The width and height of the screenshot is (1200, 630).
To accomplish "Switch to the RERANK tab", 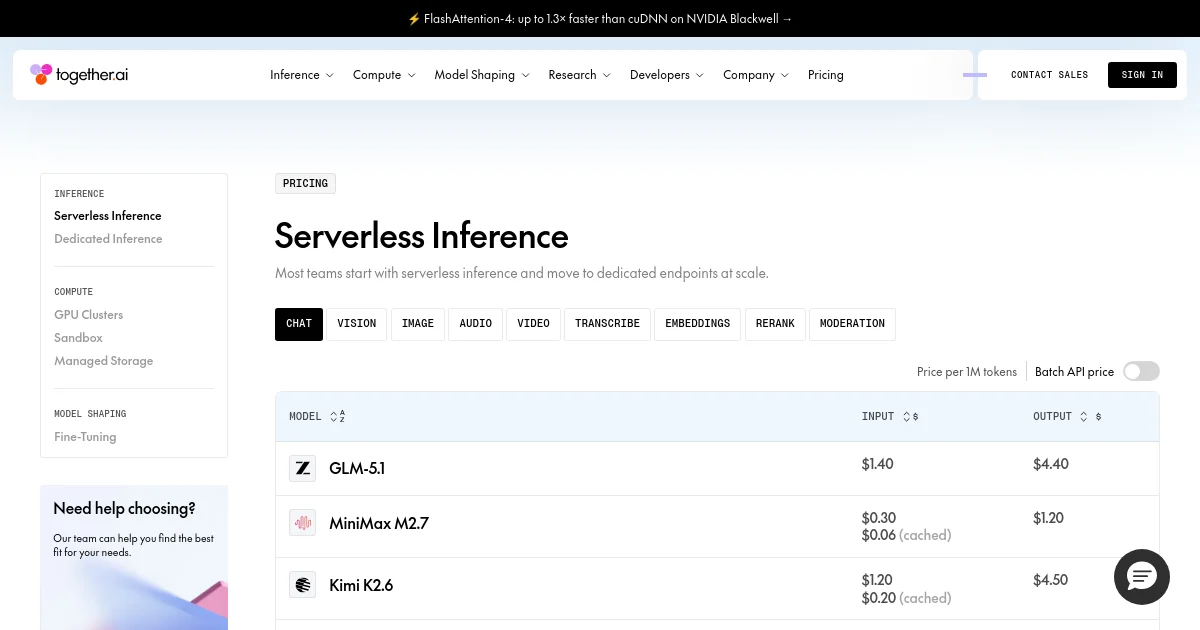I will click(775, 324).
